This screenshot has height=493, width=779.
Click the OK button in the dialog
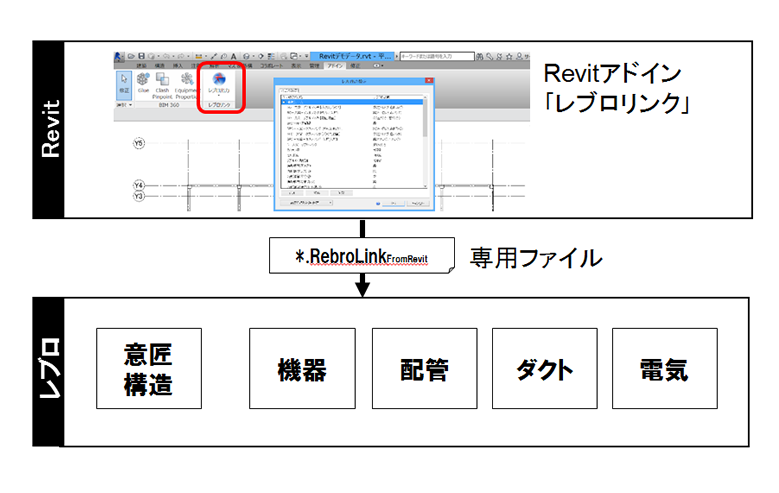click(394, 203)
